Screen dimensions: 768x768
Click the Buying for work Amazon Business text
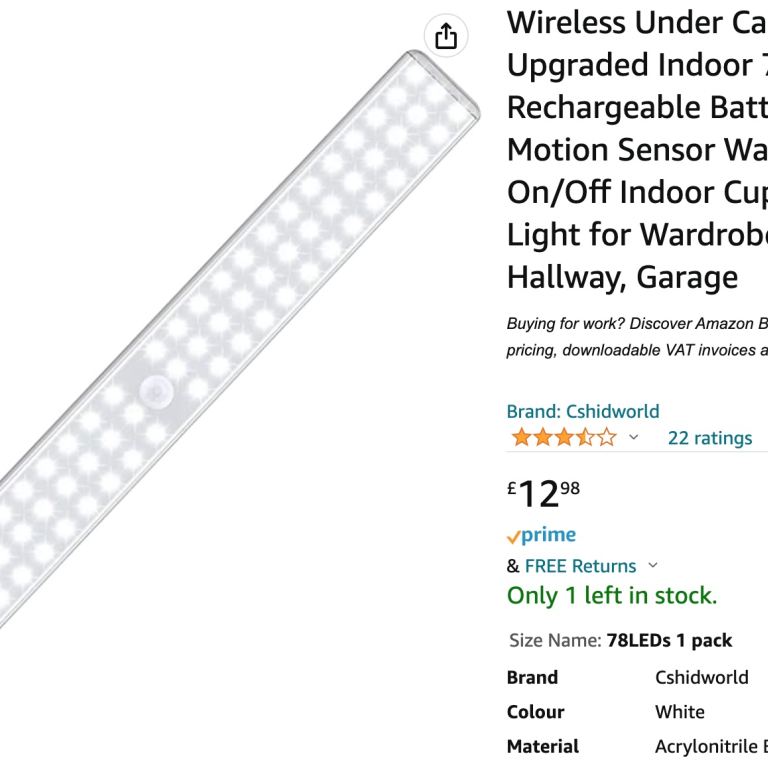click(x=637, y=337)
